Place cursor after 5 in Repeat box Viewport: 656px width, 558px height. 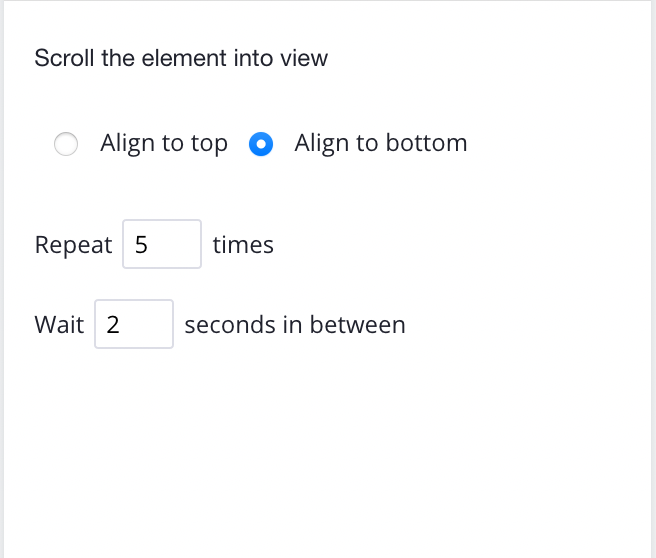point(150,245)
